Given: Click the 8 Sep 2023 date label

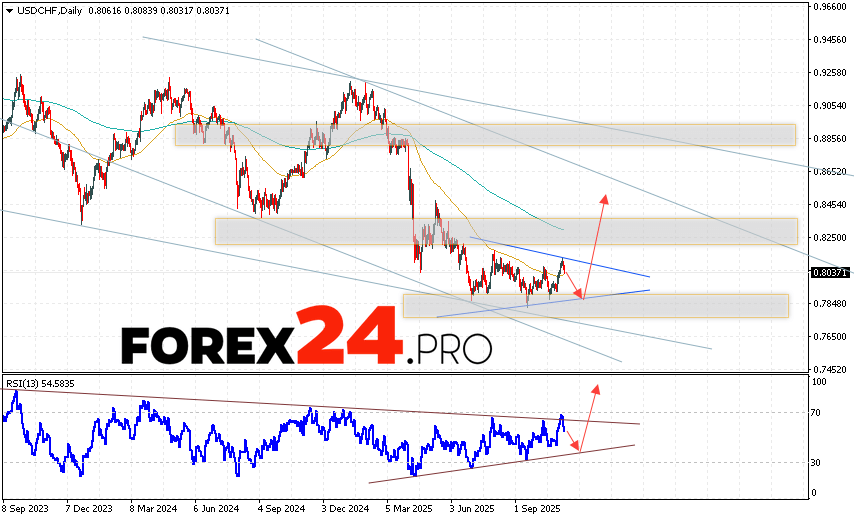Looking at the screenshot, I should [x=28, y=508].
